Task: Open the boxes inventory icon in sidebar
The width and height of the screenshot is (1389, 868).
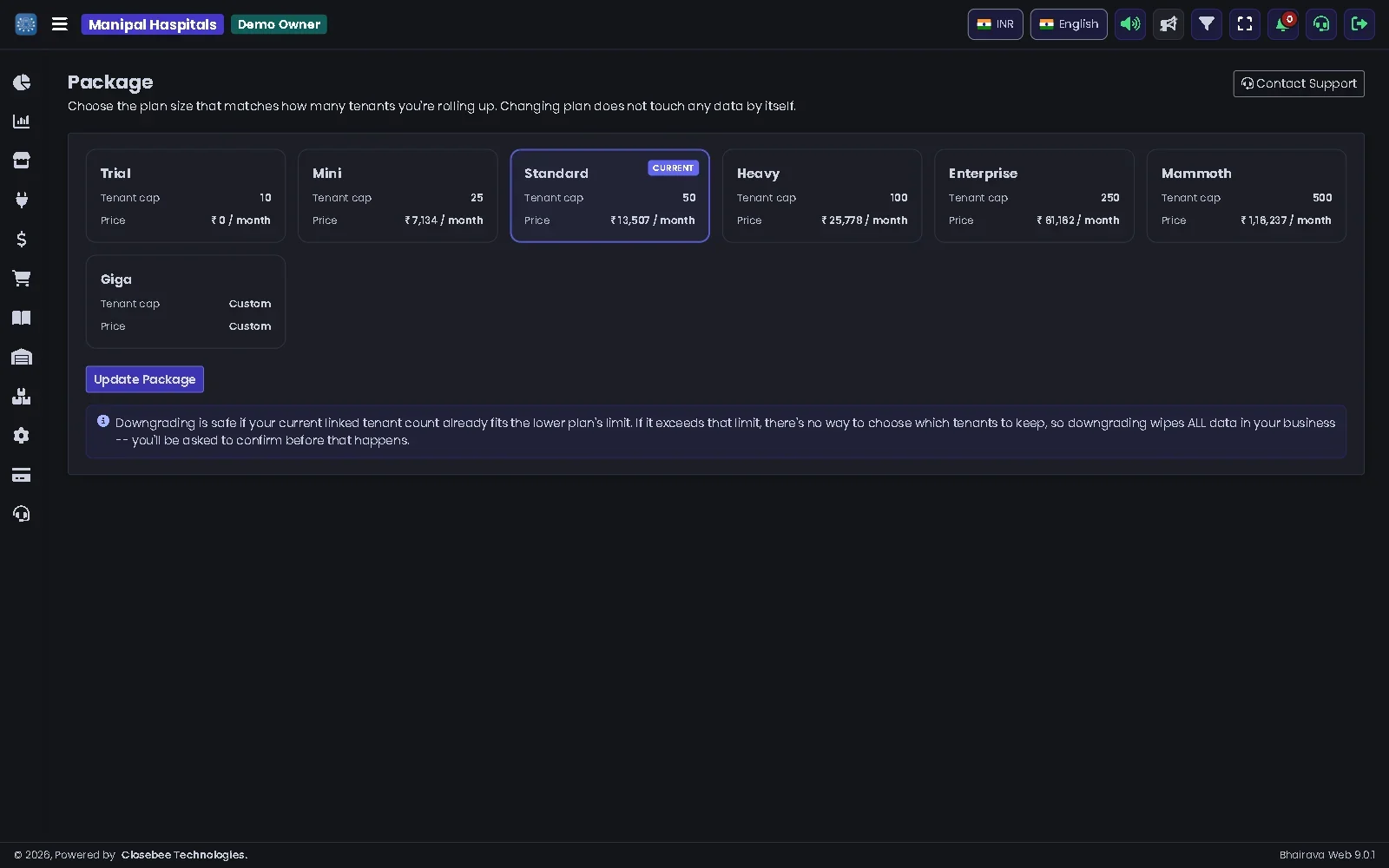Action: coord(22,397)
